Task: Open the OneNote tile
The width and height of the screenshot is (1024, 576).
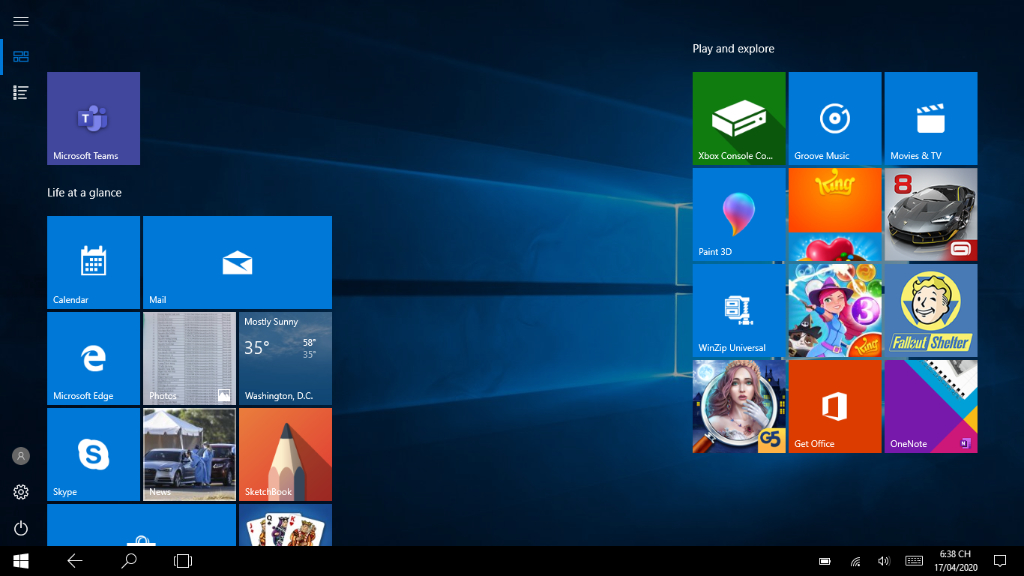Action: (931, 406)
